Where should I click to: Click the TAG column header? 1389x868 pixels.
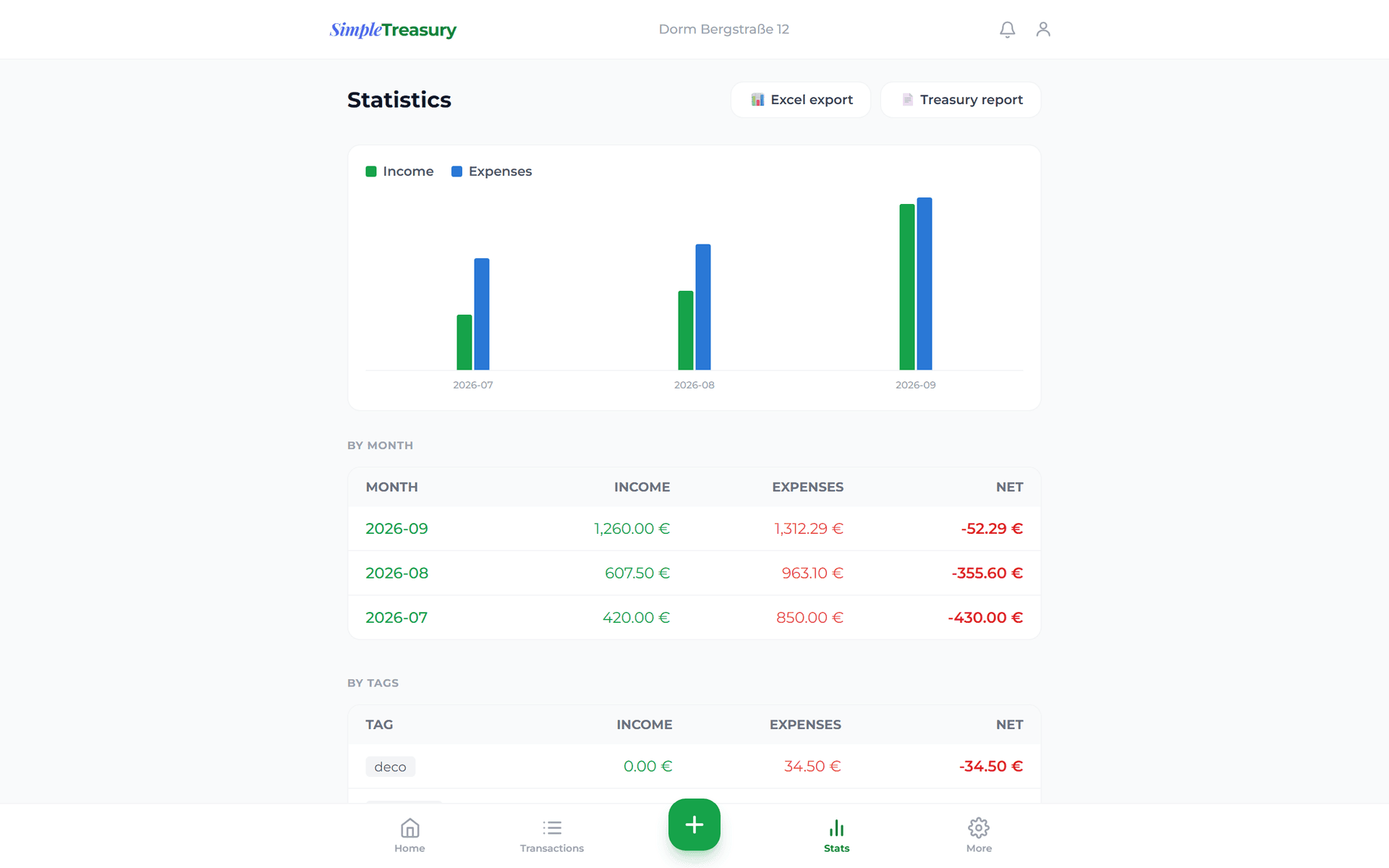379,724
